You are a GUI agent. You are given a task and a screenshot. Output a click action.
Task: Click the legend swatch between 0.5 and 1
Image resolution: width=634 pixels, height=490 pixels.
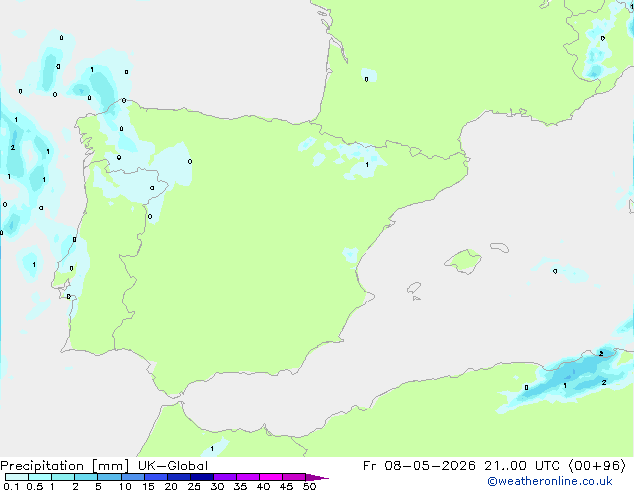coord(40,477)
